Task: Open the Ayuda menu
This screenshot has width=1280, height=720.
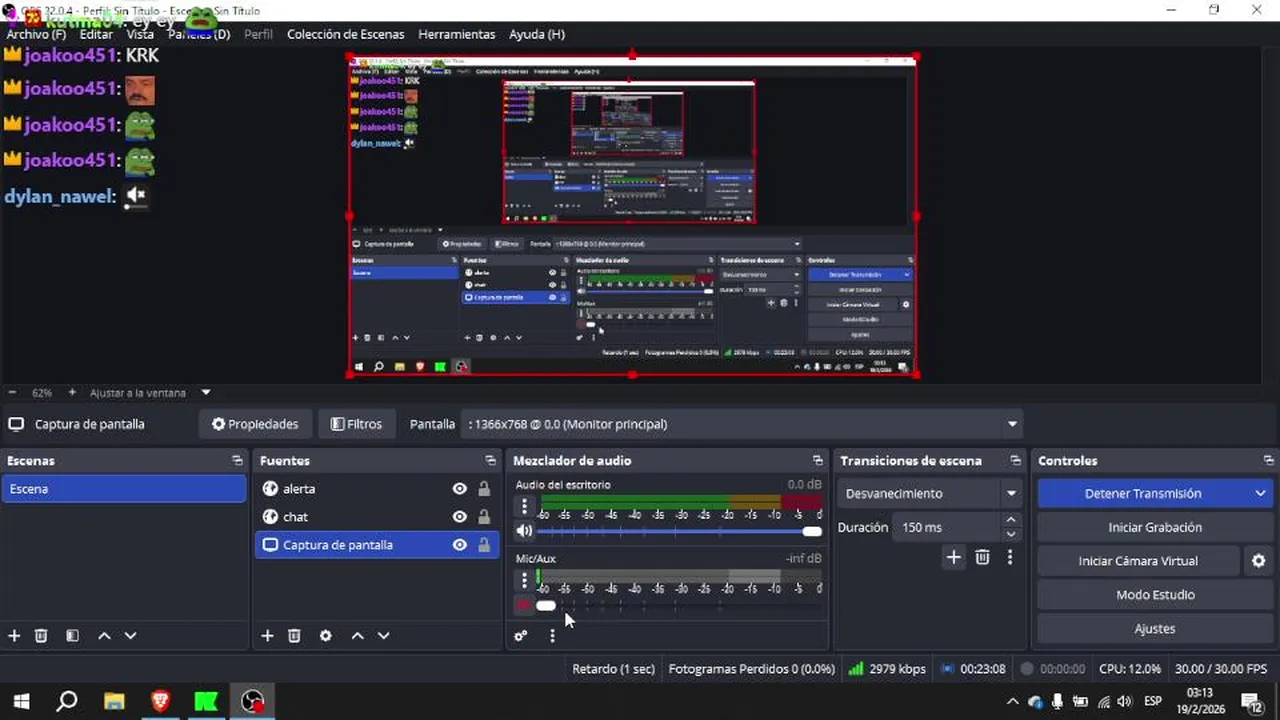Action: click(x=537, y=34)
